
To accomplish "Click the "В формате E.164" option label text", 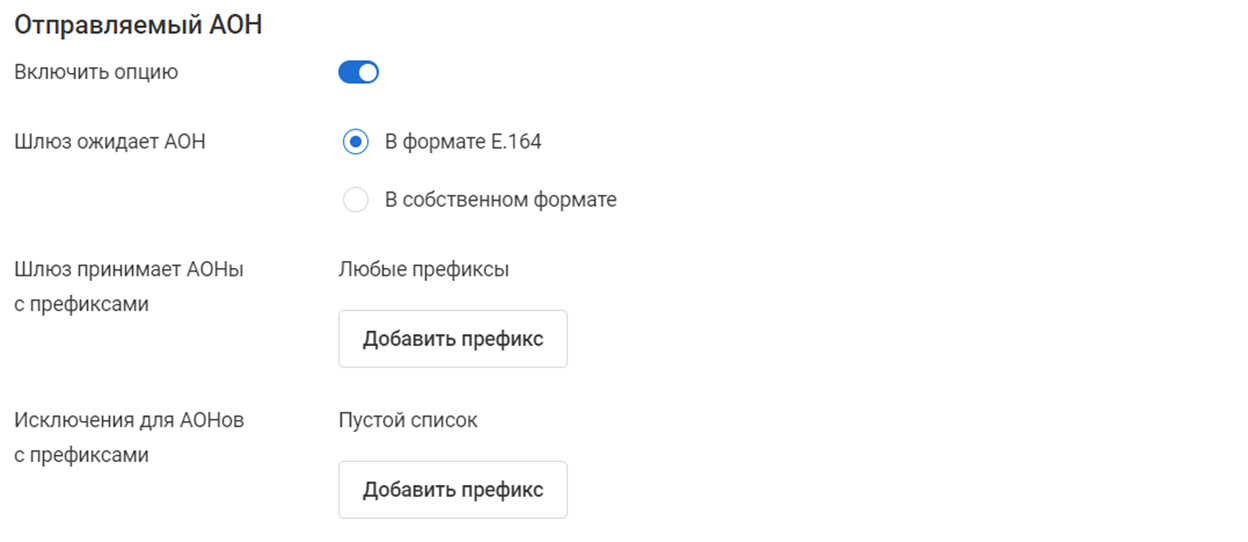I will (x=463, y=142).
